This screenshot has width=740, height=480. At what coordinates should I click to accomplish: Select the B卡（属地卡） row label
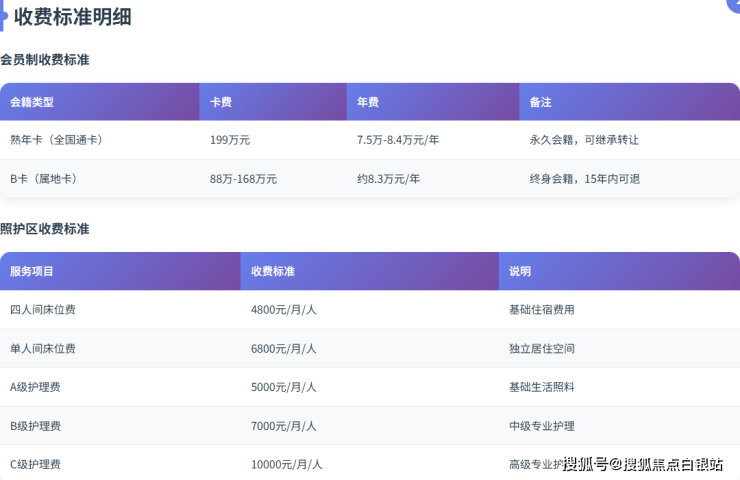44,179
